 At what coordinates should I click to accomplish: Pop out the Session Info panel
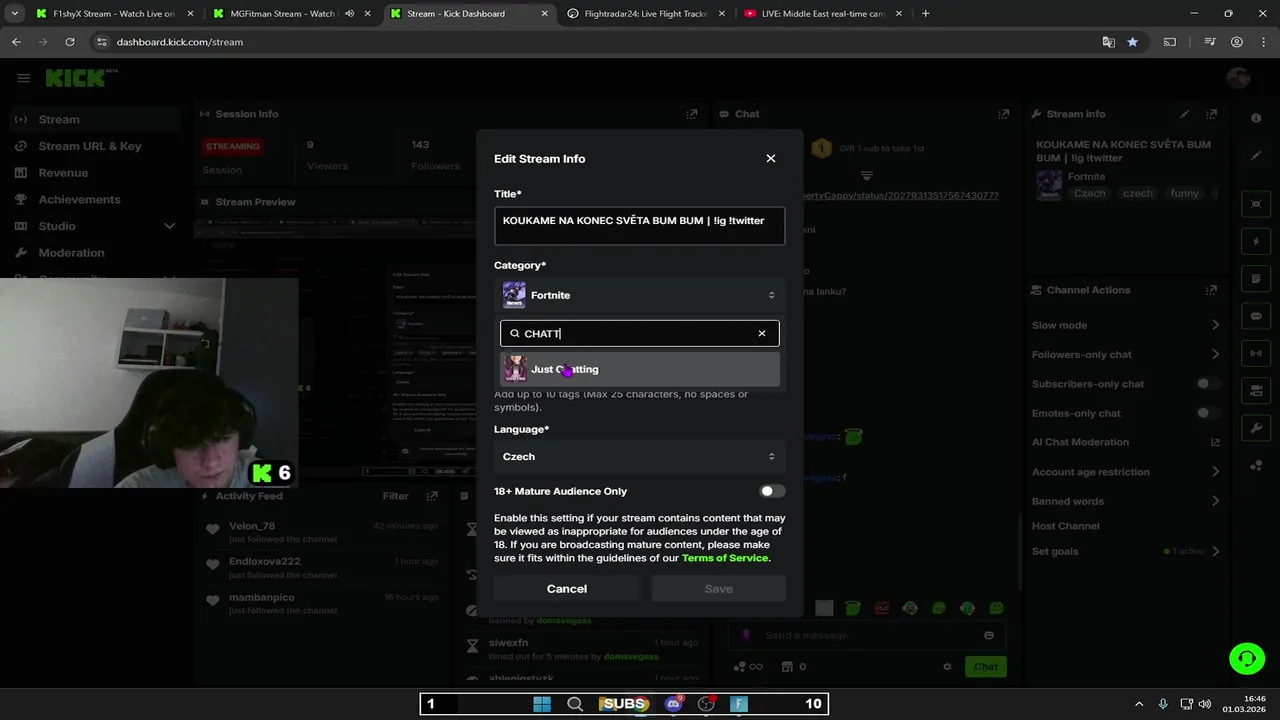point(691,114)
